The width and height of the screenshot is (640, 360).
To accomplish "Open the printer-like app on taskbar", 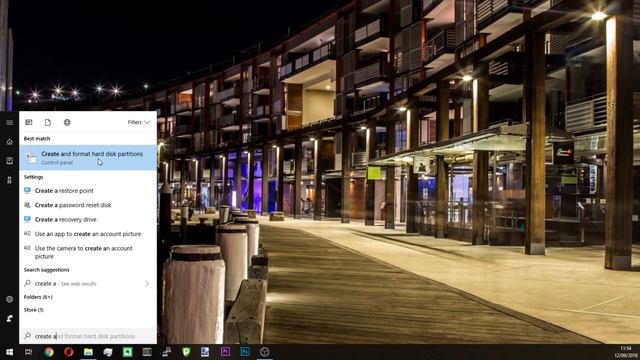I will coord(108,352).
